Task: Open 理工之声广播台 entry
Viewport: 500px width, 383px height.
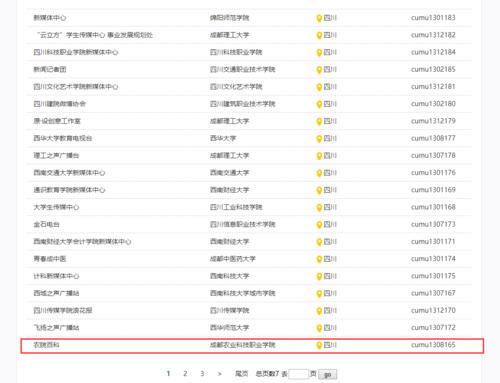Action: tap(56, 156)
